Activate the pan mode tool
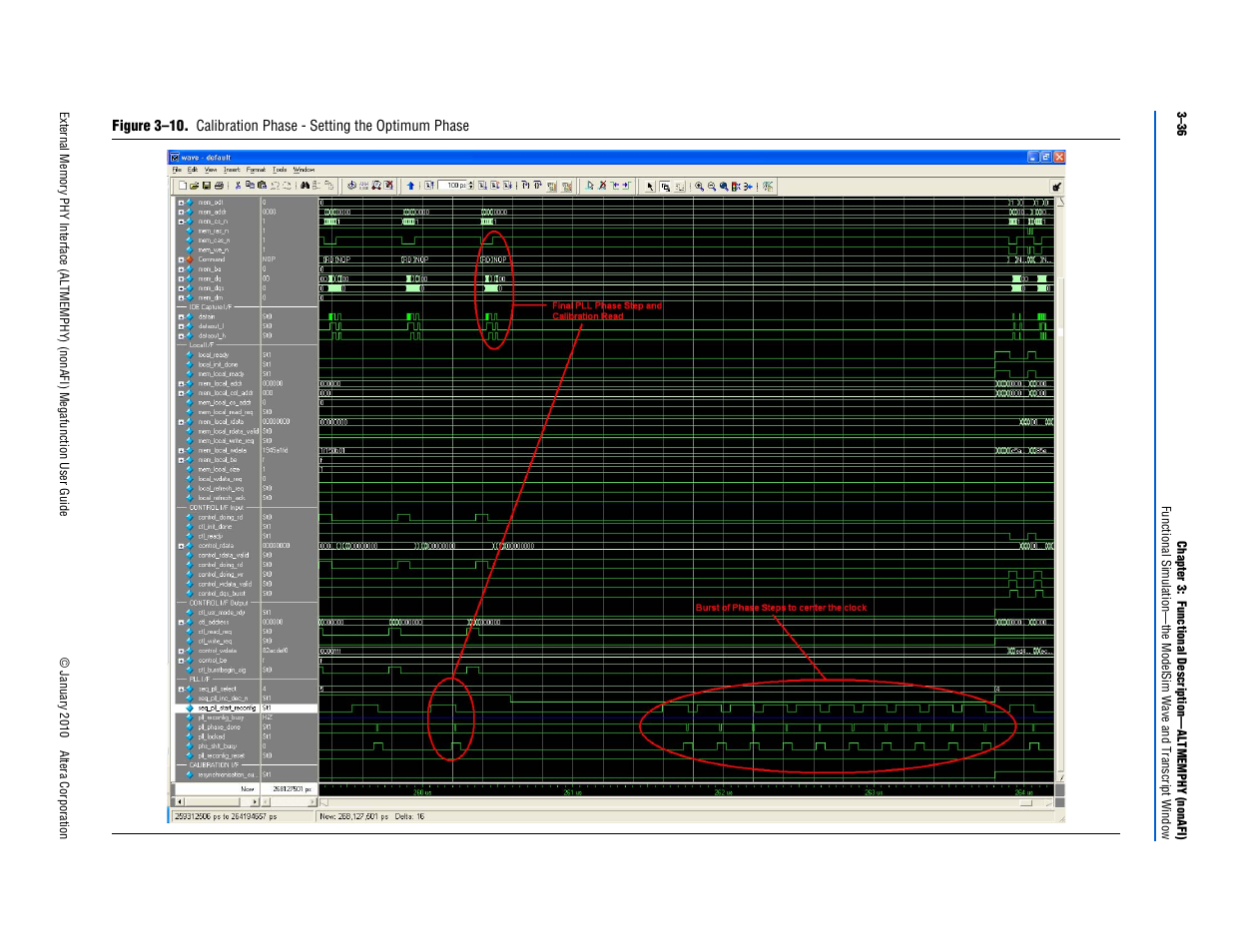The height and width of the screenshot is (952, 1233). click(x=680, y=186)
